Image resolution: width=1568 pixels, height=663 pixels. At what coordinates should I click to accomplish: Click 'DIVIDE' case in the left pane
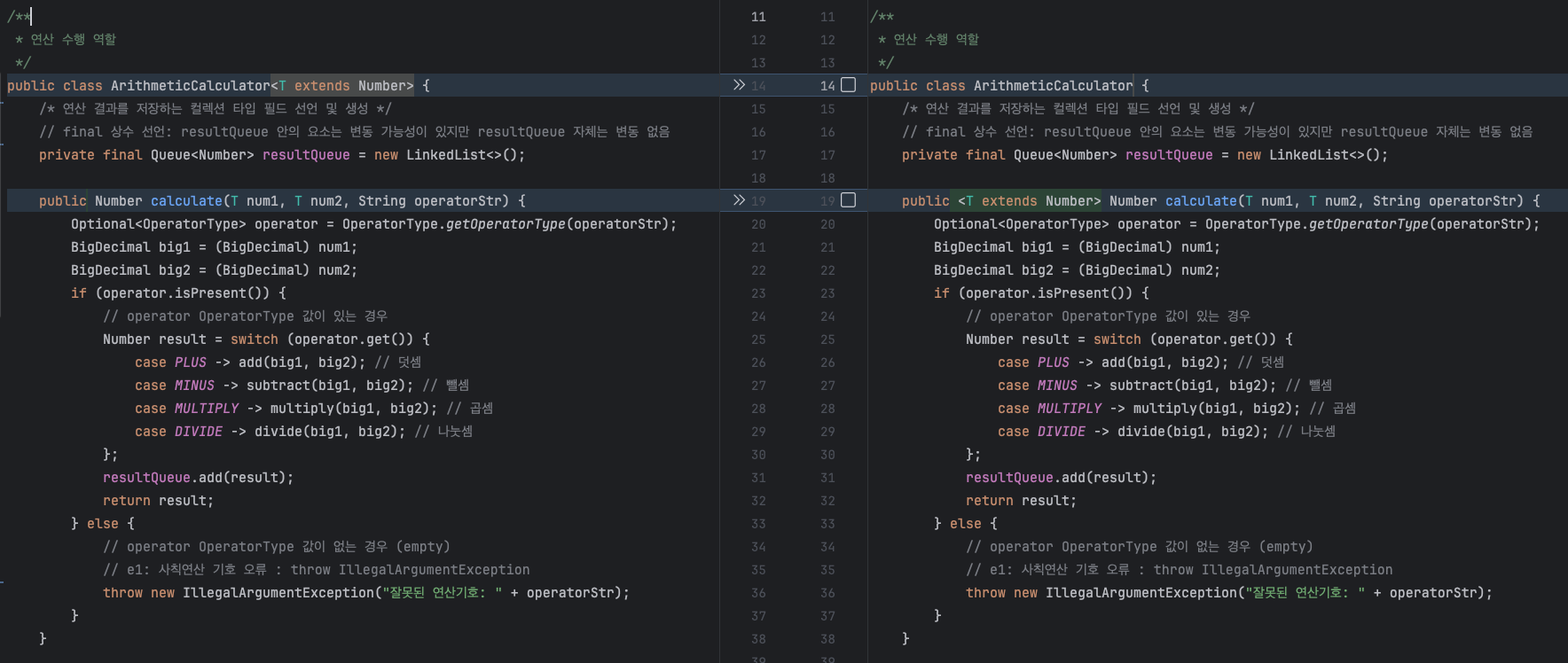(x=199, y=432)
